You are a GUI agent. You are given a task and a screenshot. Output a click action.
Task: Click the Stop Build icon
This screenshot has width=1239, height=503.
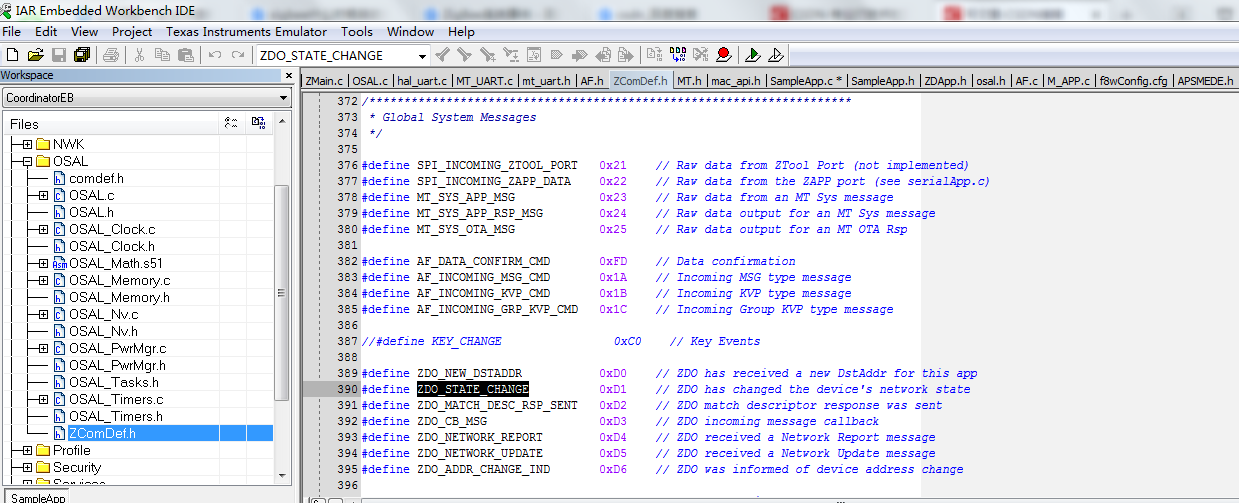(701, 55)
